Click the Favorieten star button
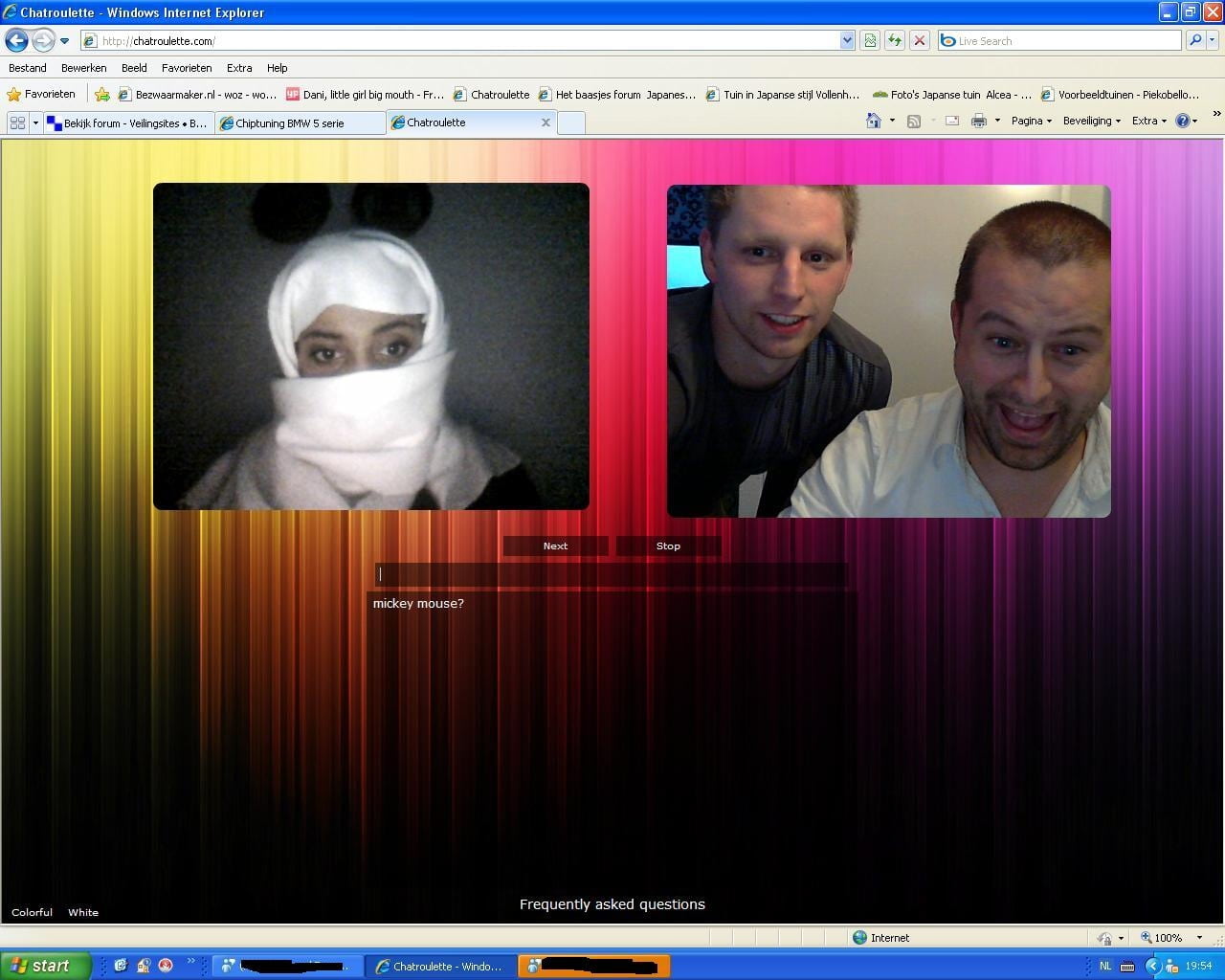 (41, 94)
